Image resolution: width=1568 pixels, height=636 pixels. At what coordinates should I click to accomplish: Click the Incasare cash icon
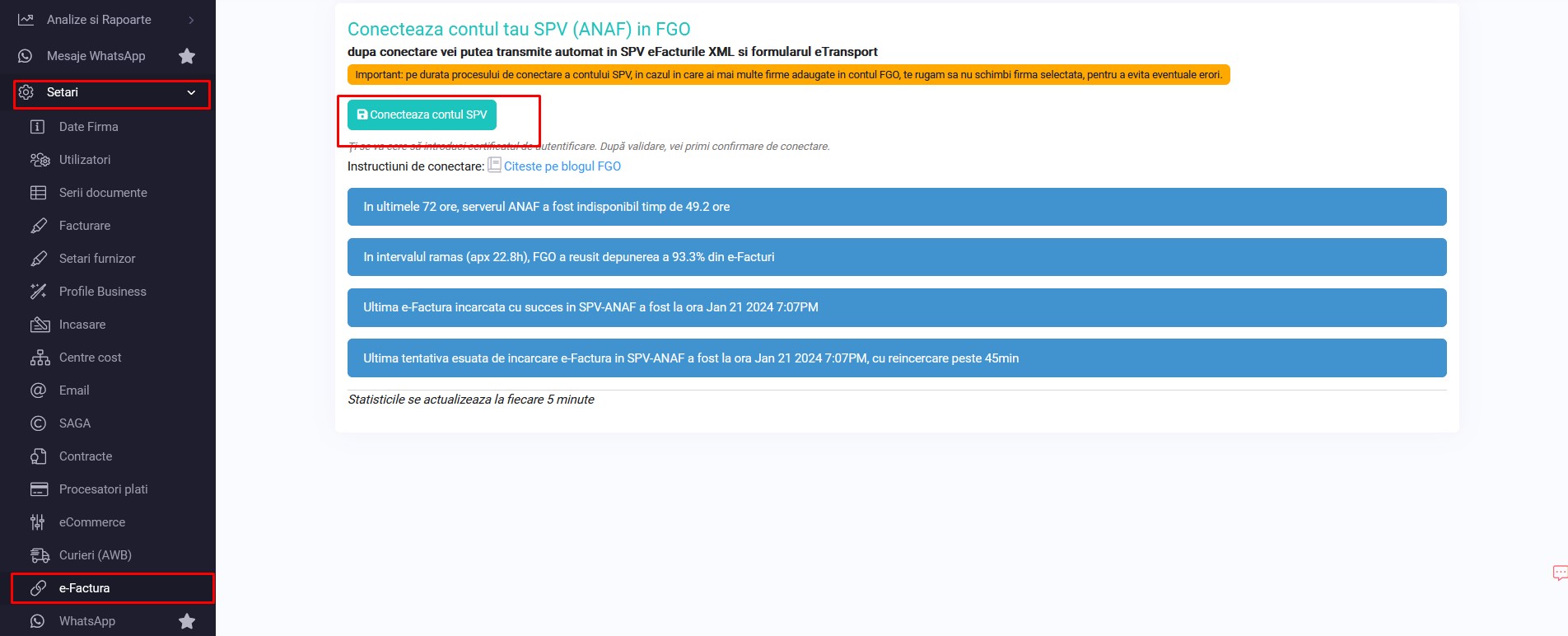pos(40,325)
